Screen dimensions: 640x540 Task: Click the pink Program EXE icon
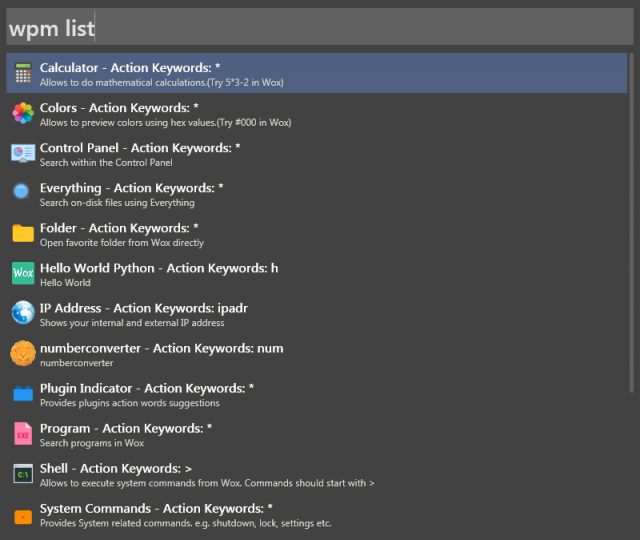coord(22,433)
